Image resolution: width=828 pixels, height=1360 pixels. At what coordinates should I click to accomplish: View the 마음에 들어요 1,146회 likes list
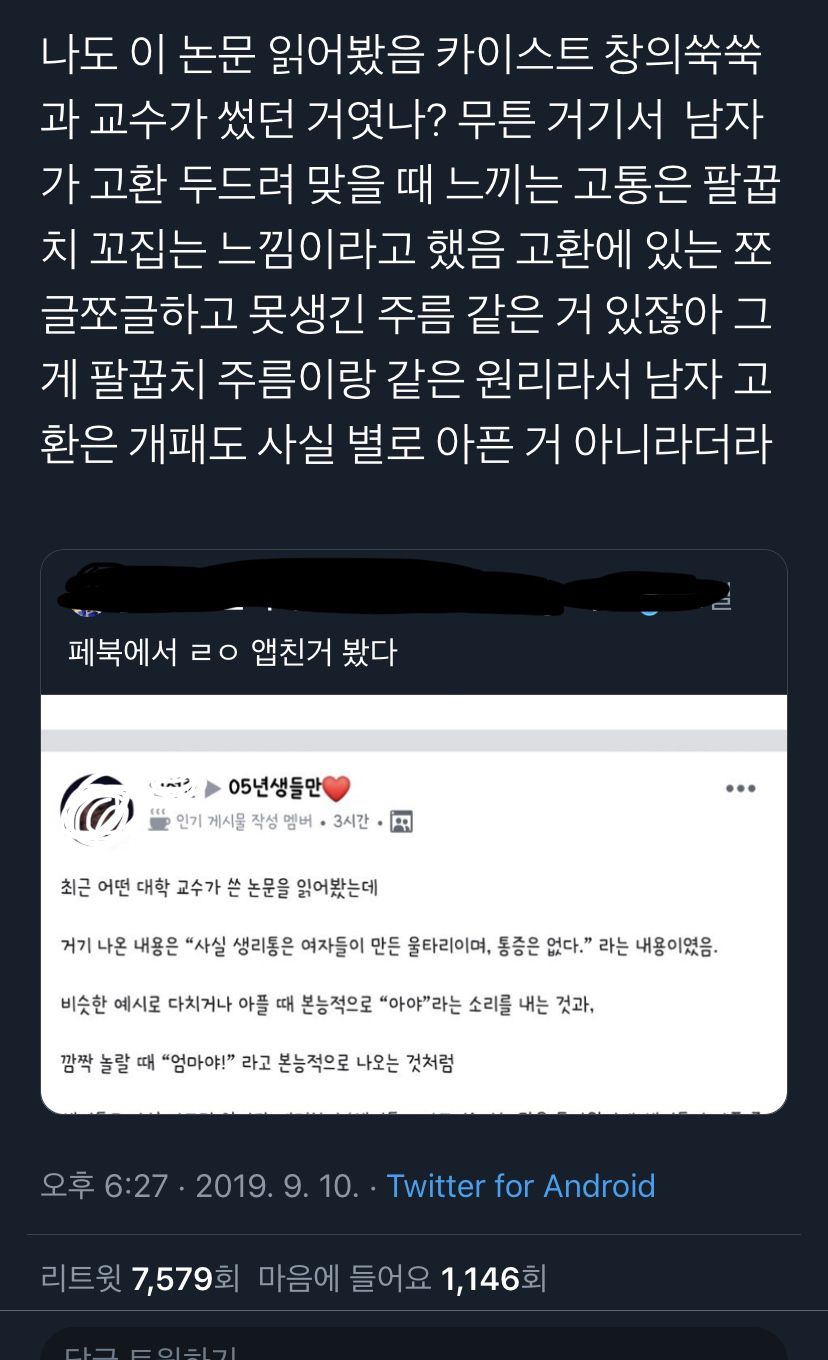[x=402, y=1277]
